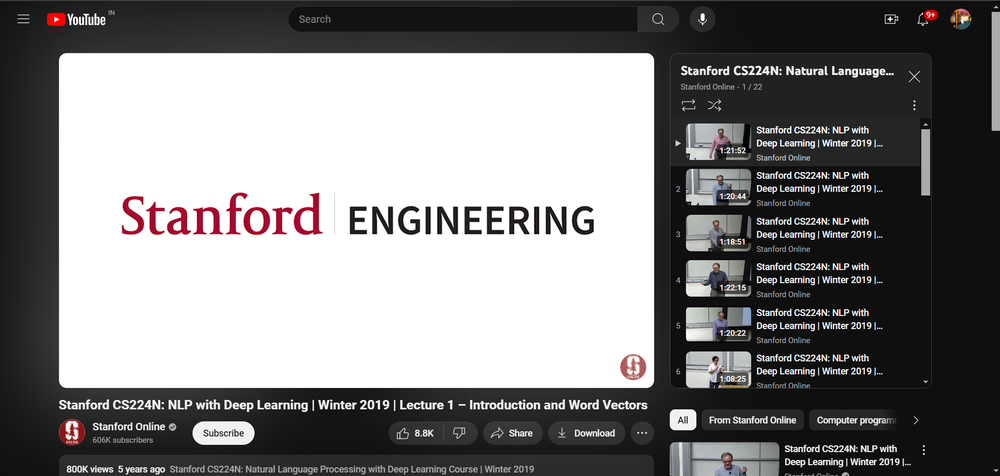
Task: Select the "All" filter chip
Action: pyautogui.click(x=682, y=420)
